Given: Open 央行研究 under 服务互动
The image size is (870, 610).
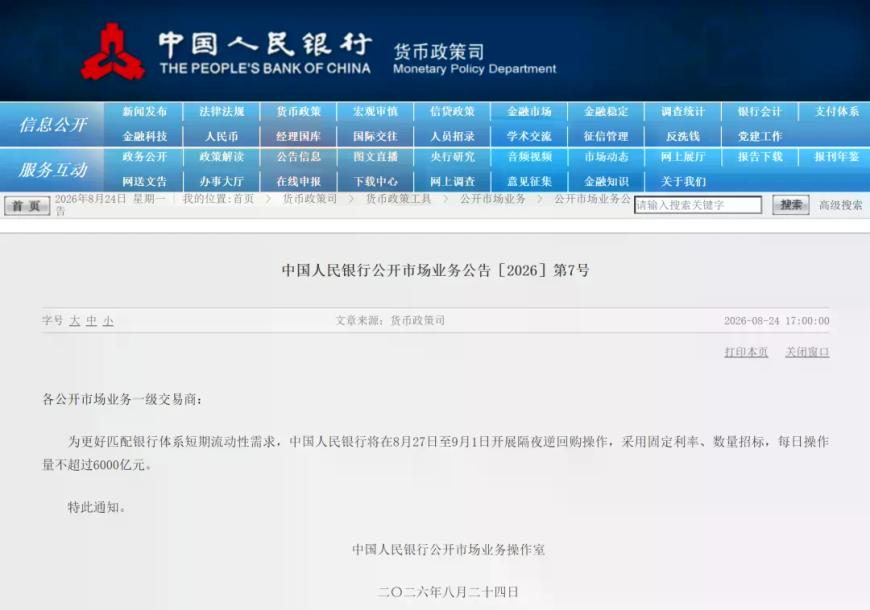Looking at the screenshot, I should (453, 157).
